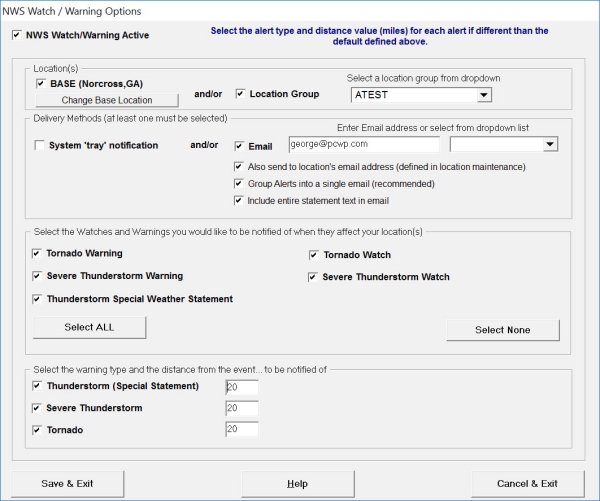Toggle Tornado Watch checkbox

click(314, 255)
